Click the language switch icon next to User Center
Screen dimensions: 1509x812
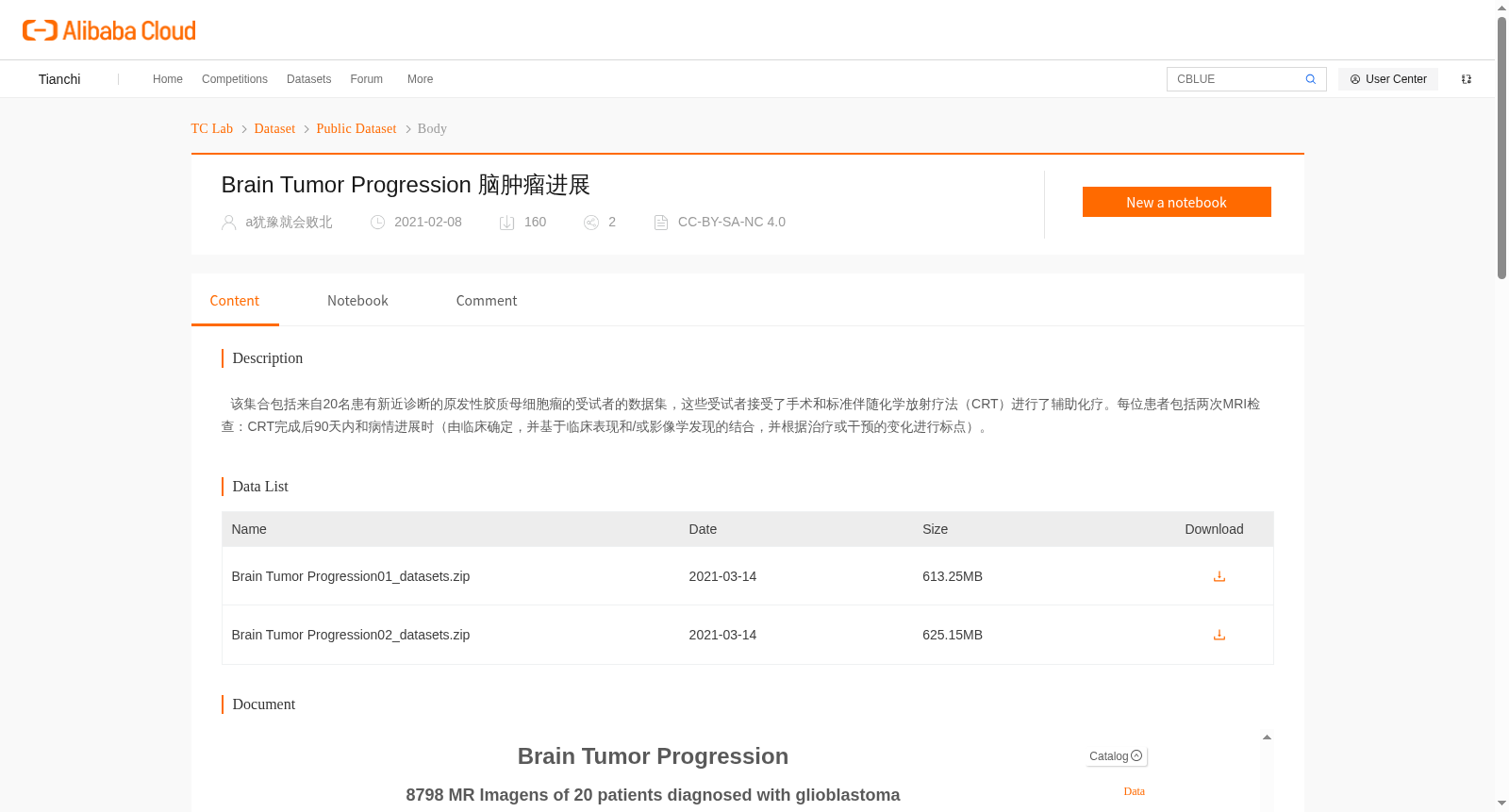click(x=1466, y=79)
